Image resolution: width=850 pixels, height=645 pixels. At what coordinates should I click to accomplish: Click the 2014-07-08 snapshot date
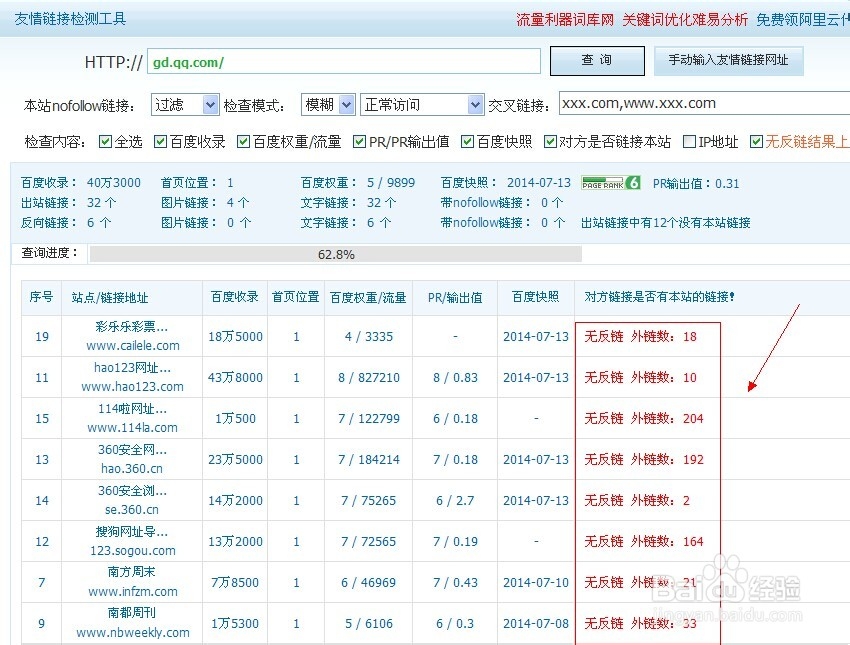point(536,623)
